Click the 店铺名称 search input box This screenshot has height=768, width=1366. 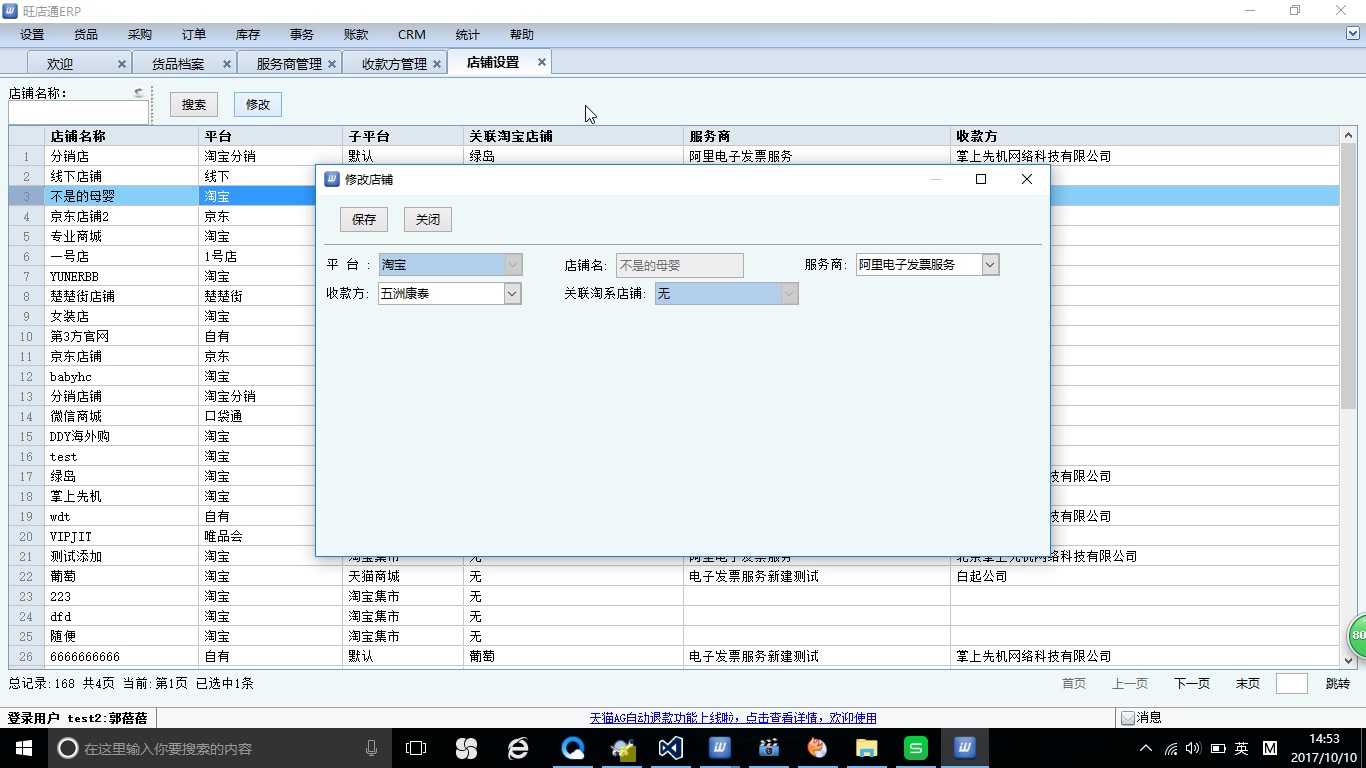tap(79, 113)
